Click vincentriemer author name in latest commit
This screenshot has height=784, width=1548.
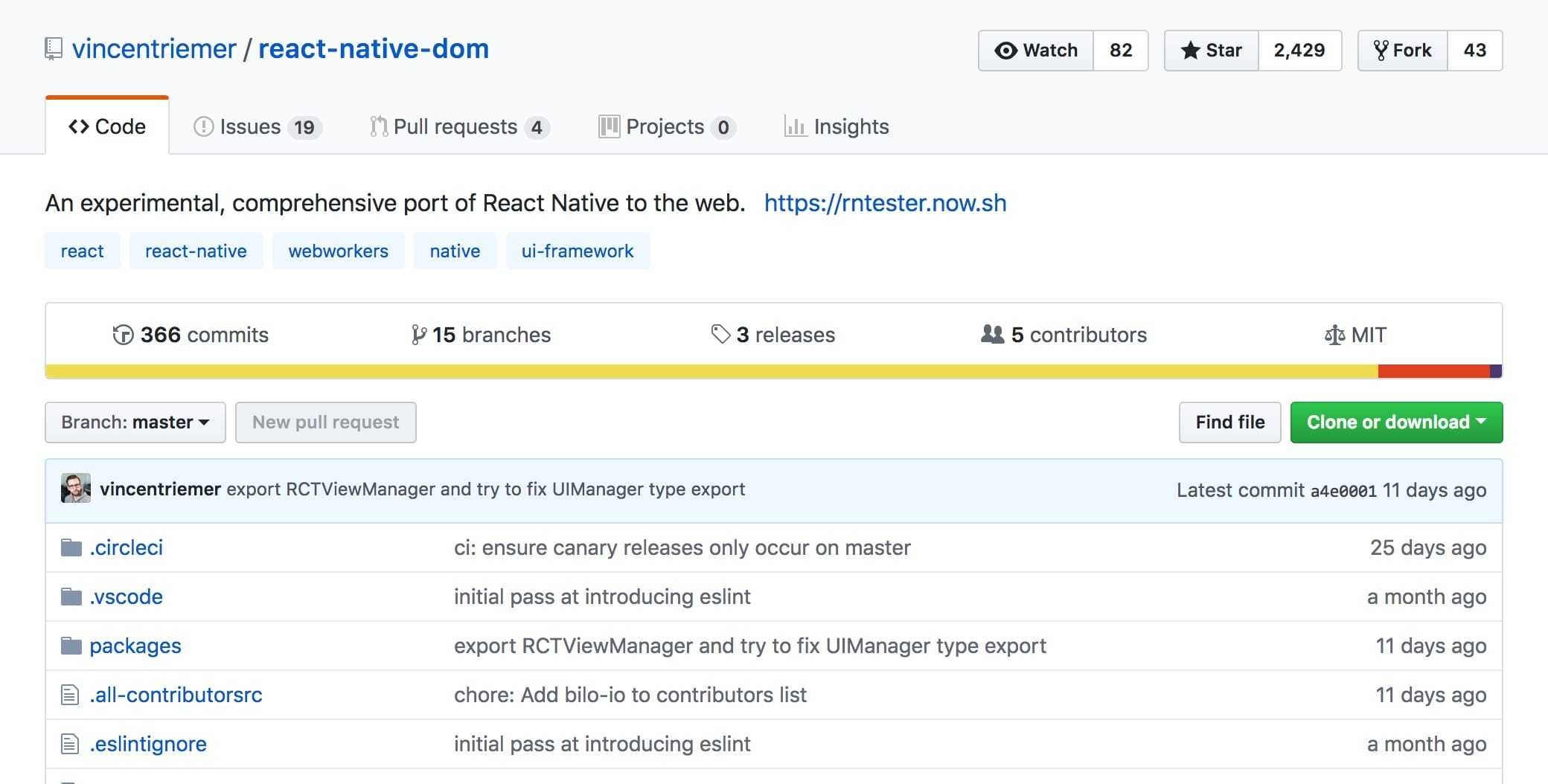pos(161,489)
